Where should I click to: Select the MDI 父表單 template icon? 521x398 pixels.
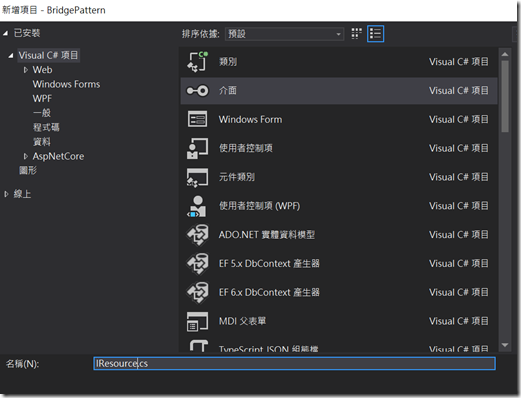point(197,321)
